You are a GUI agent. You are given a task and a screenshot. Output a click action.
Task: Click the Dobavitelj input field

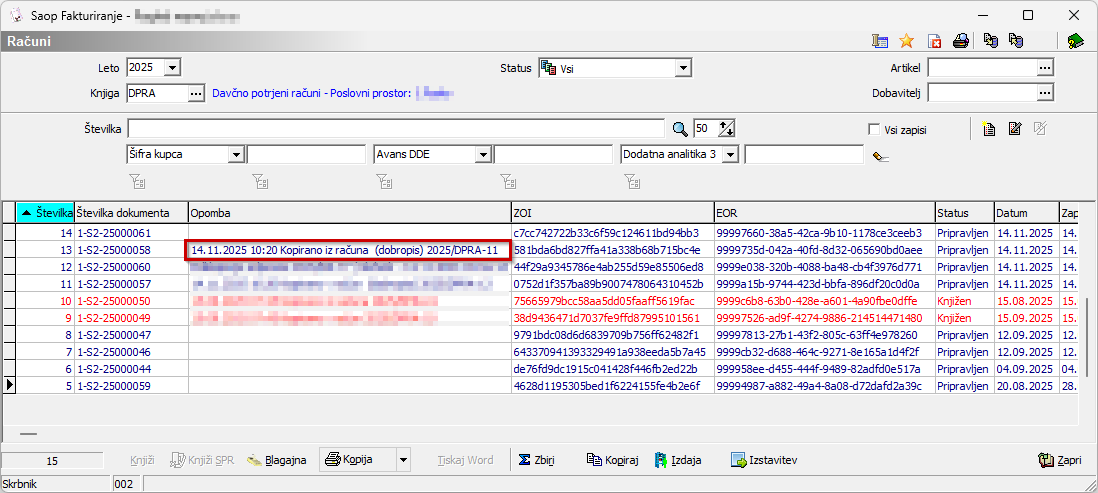click(x=982, y=92)
